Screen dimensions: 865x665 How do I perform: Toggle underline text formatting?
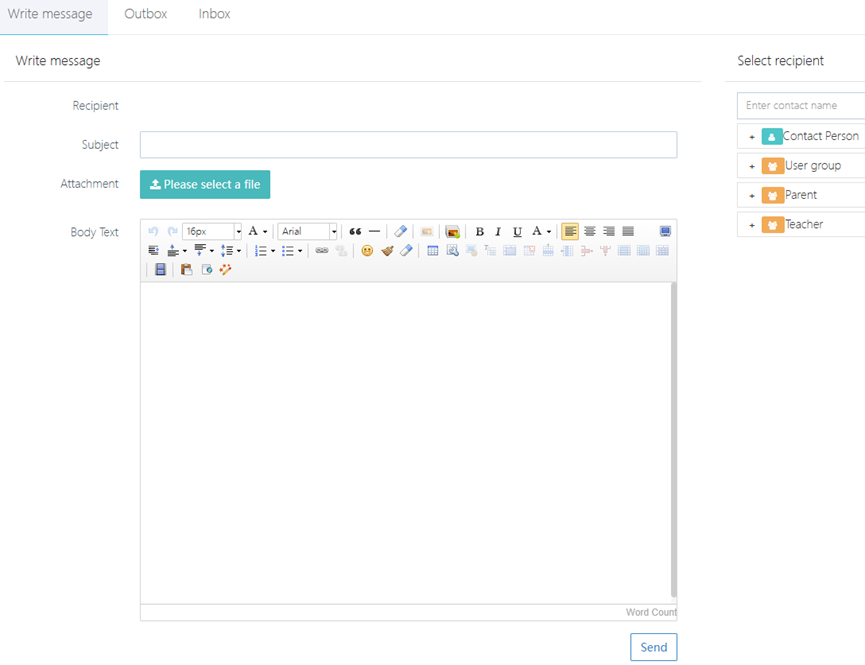click(x=517, y=231)
